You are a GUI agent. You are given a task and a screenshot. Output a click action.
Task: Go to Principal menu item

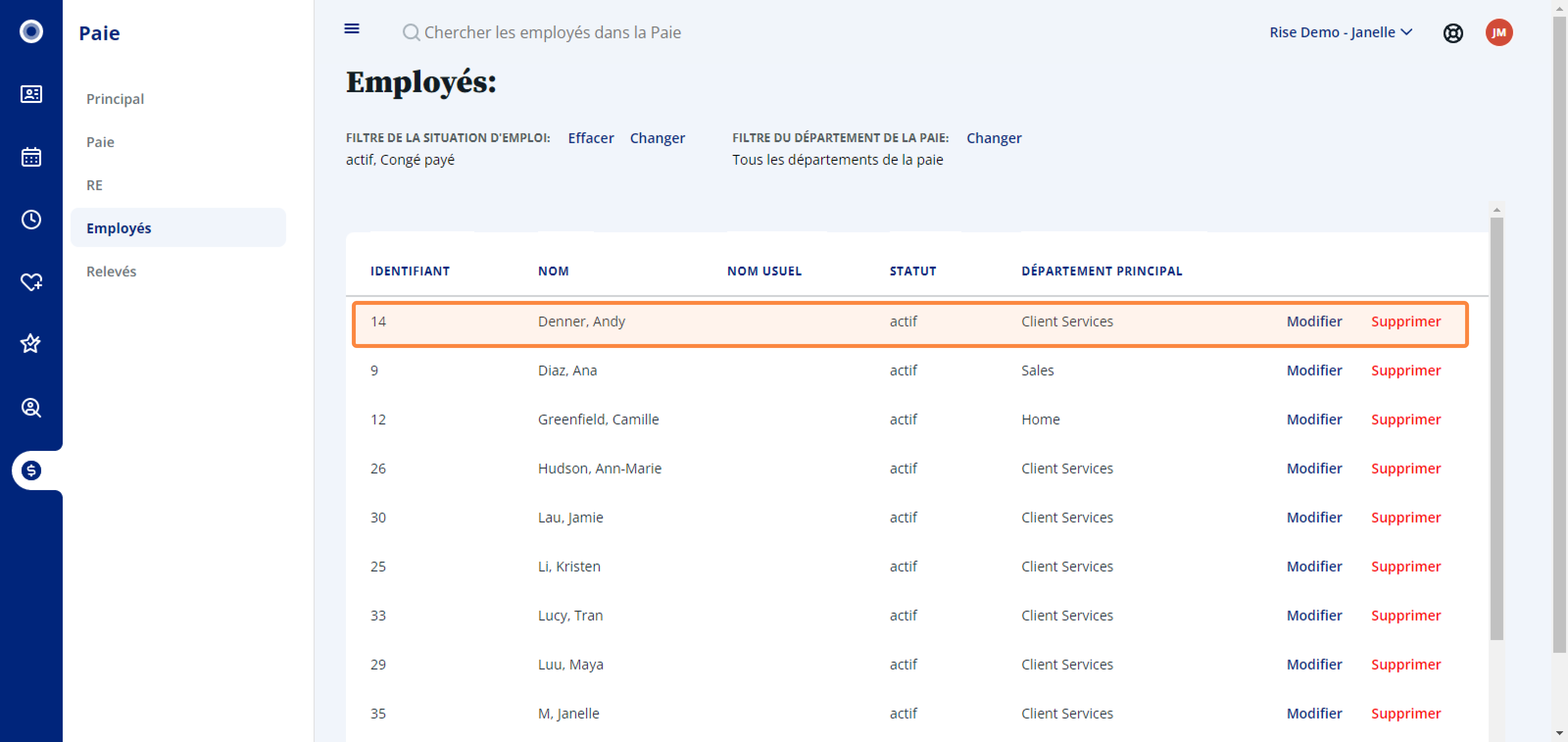[x=115, y=99]
